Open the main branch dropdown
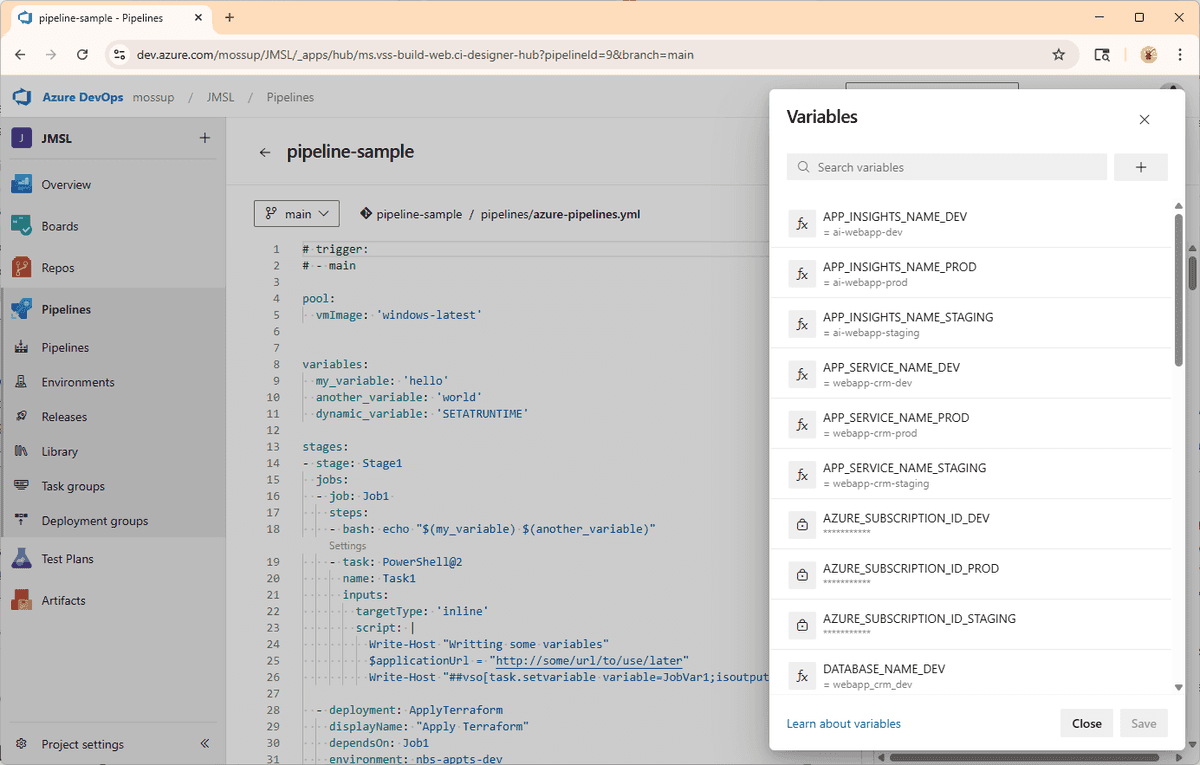Screen dimensions: 1200x765 (x=296, y=213)
